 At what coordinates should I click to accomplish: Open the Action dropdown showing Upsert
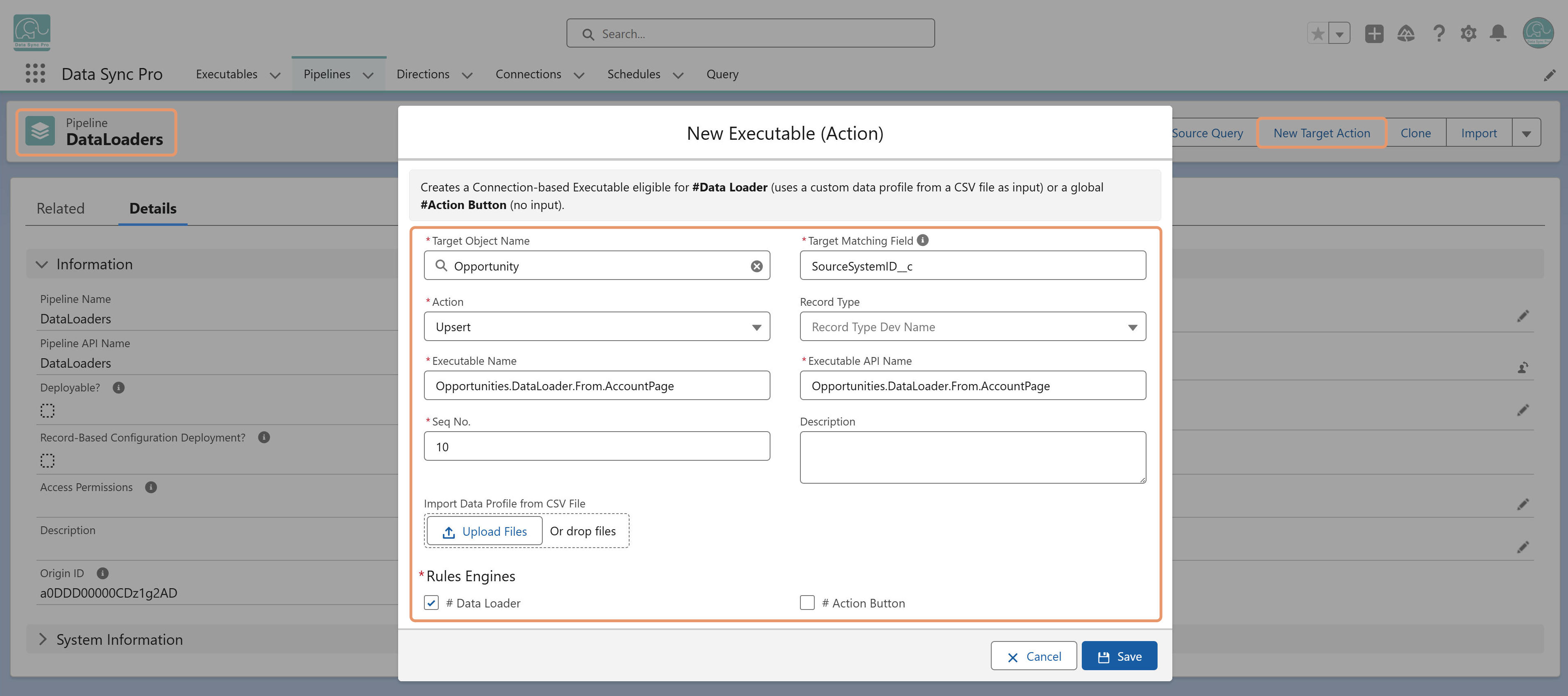click(x=596, y=326)
